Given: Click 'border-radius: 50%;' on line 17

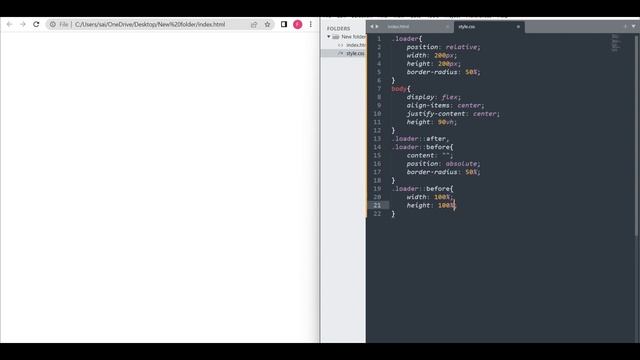Looking at the screenshot, I should tap(443, 172).
